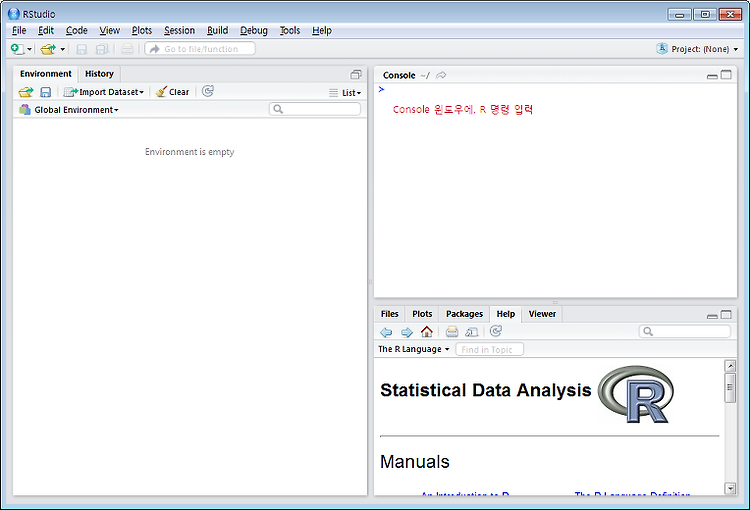Click the Help home icon
Viewport: 750px width, 510px height.
click(427, 331)
